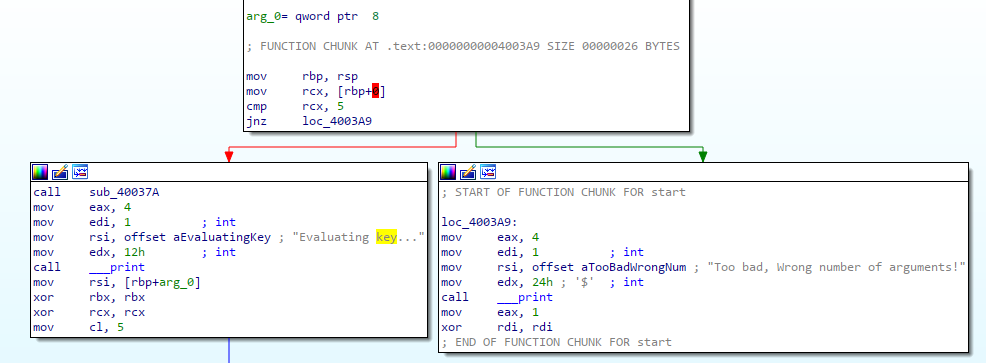Select 'mov eax, 4' in the sub_40037A node
Viewport: 986px width, 363px height.
82,207
